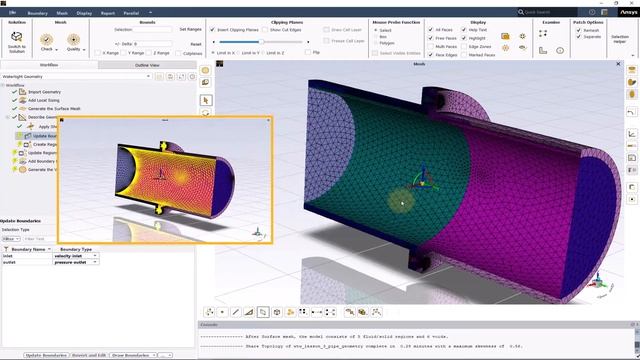Click the orange folder icon in the Display group

[x=505, y=36]
